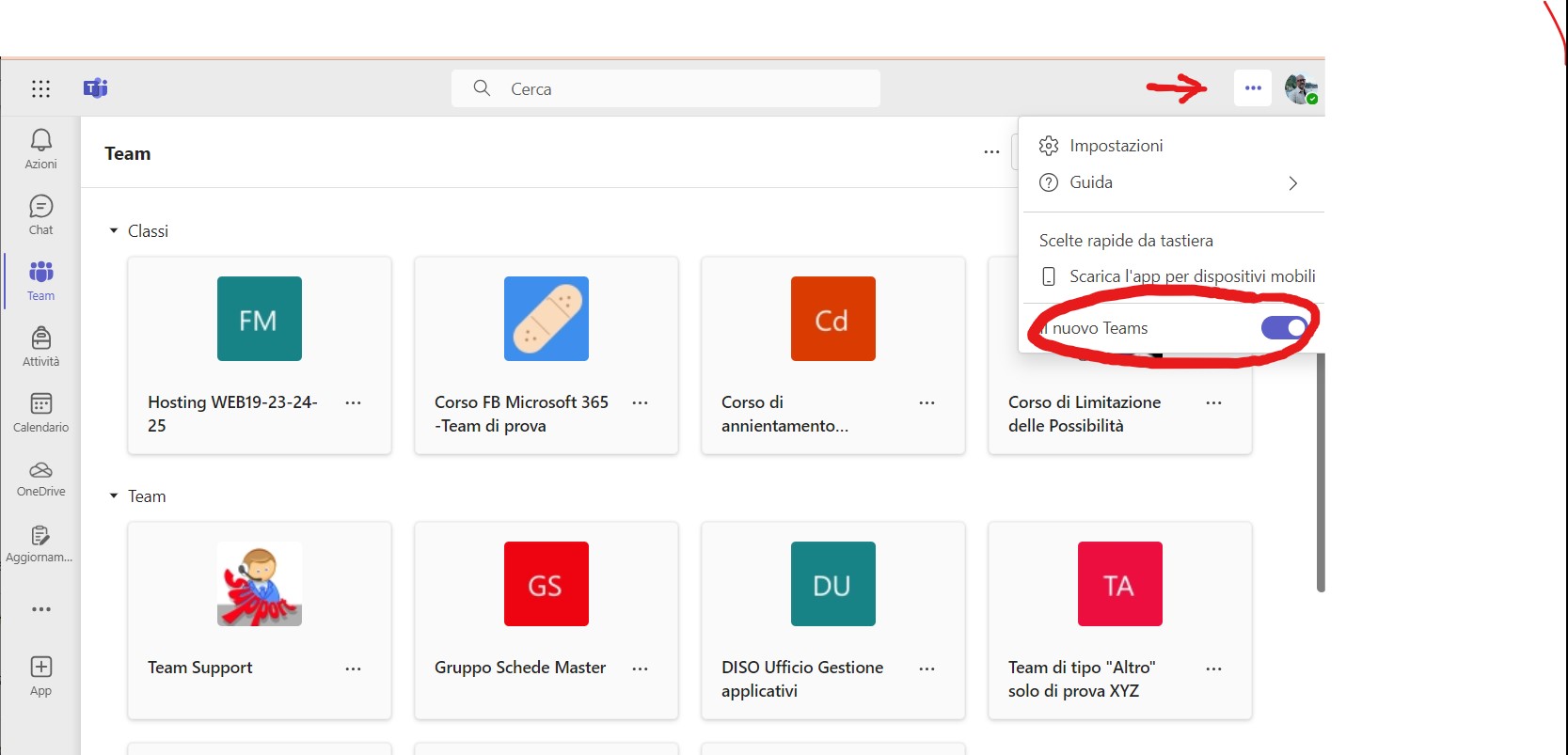This screenshot has width=1568, height=755.
Task: Open more options for Team Support
Action: tap(354, 668)
